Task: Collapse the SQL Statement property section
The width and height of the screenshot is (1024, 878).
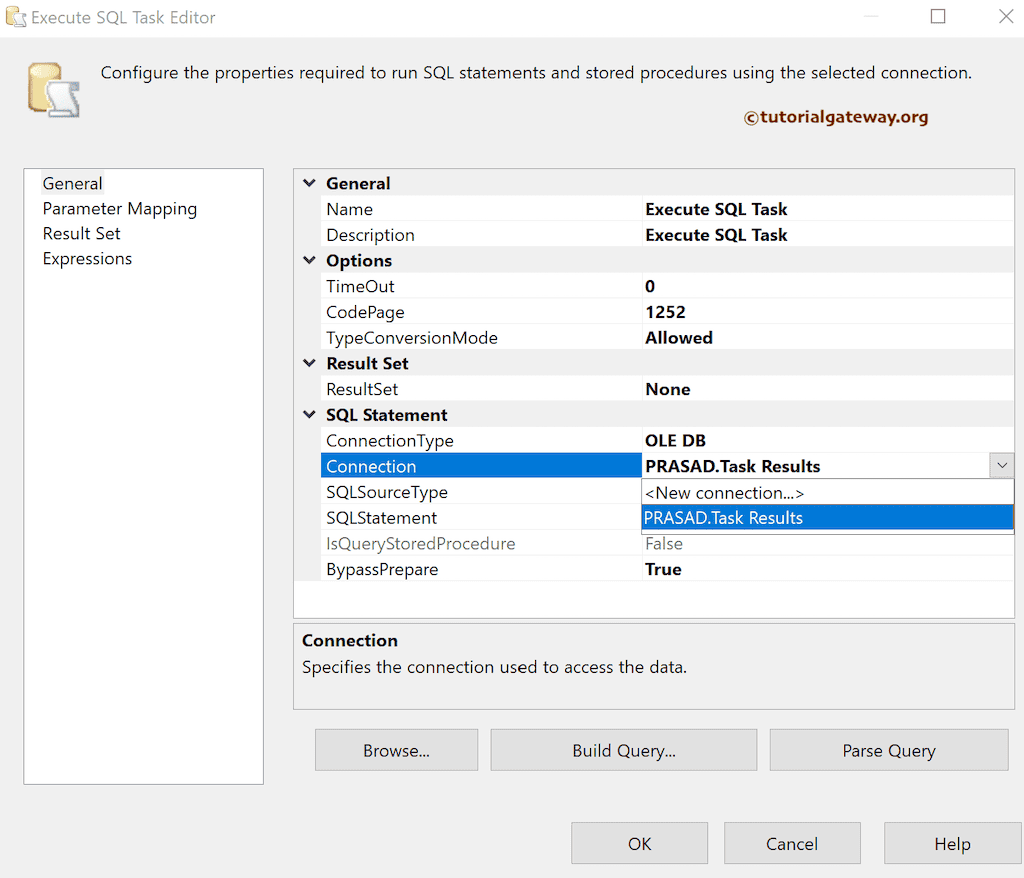Action: point(309,415)
